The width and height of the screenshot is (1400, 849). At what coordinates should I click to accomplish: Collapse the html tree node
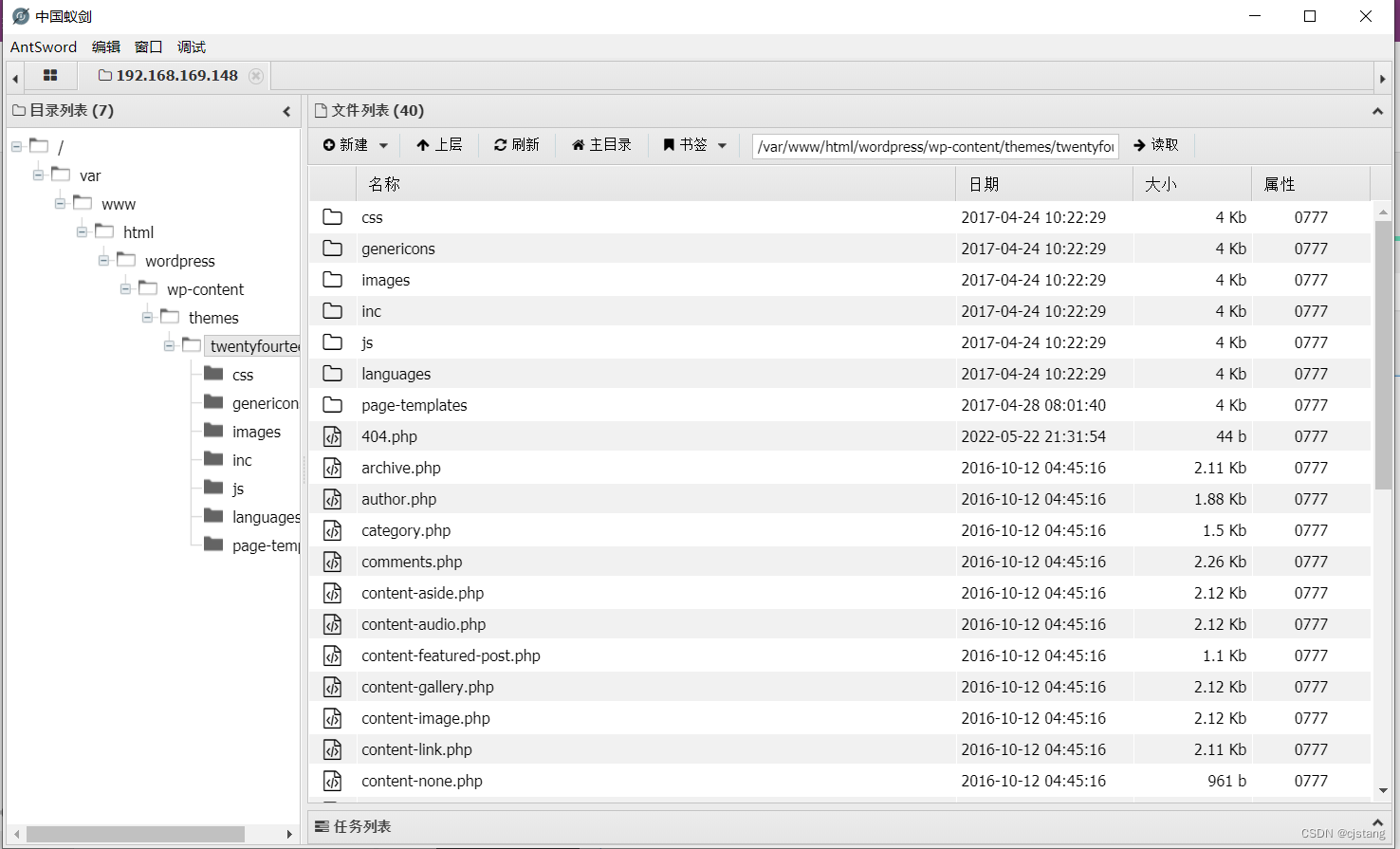83,232
